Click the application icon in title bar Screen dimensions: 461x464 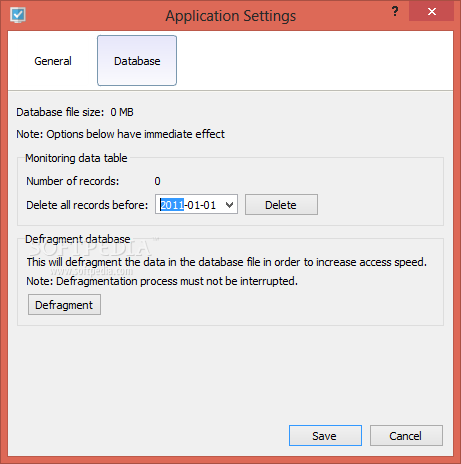coord(18,15)
